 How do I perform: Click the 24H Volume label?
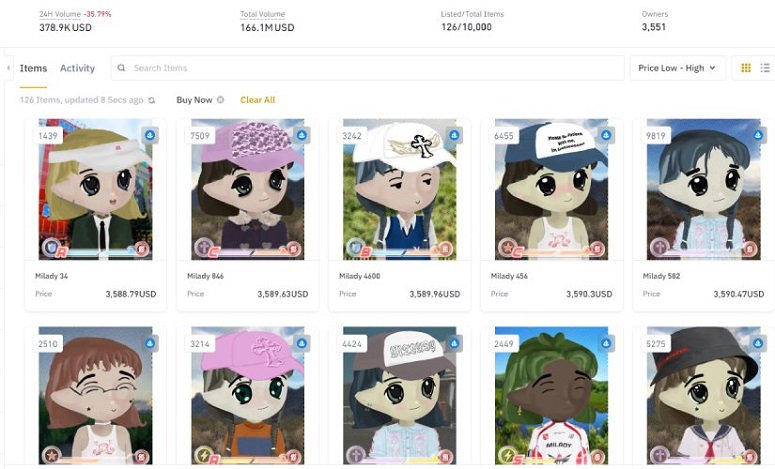click(x=58, y=14)
